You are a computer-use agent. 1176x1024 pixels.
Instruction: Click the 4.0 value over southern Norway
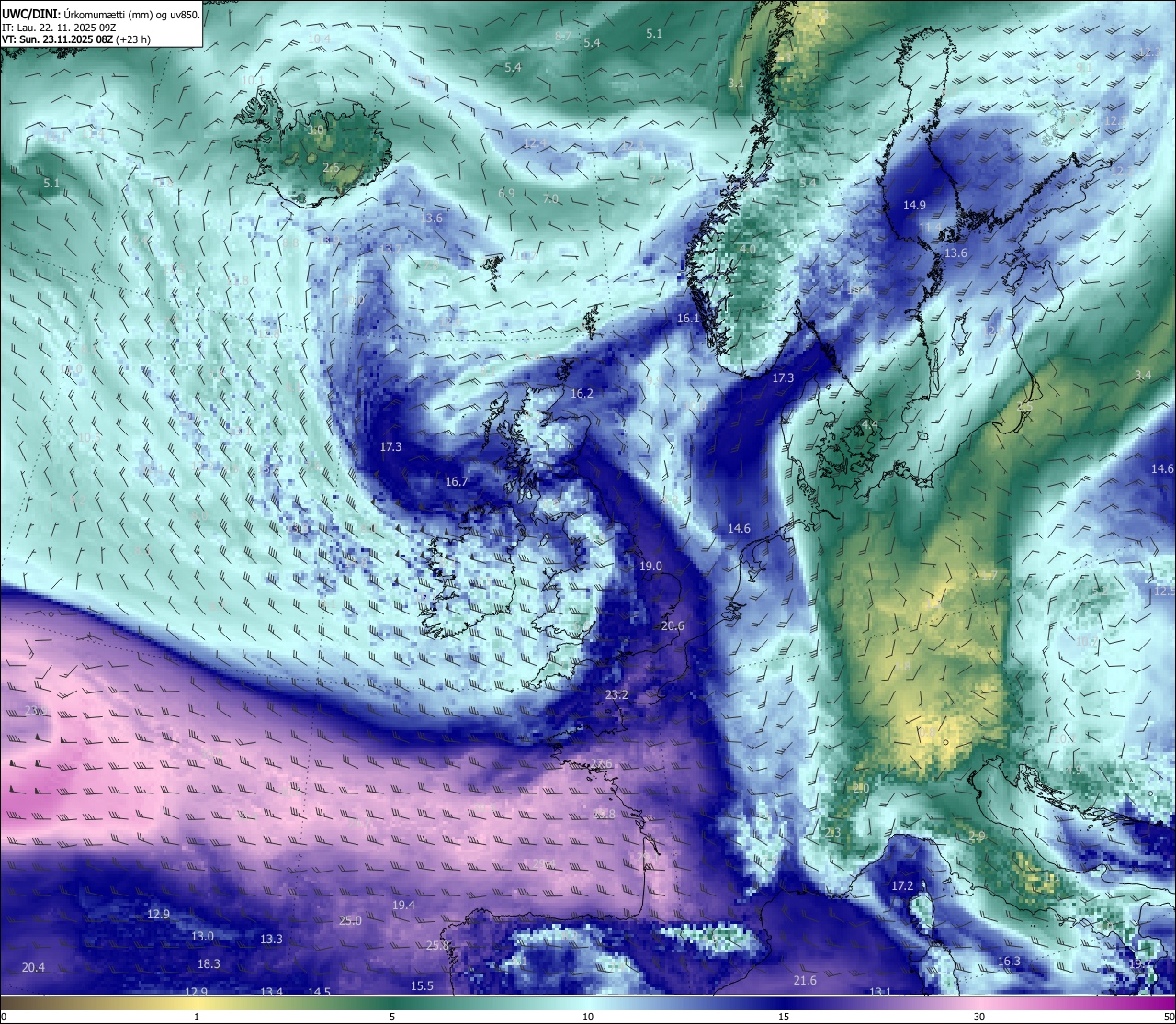coord(748,249)
